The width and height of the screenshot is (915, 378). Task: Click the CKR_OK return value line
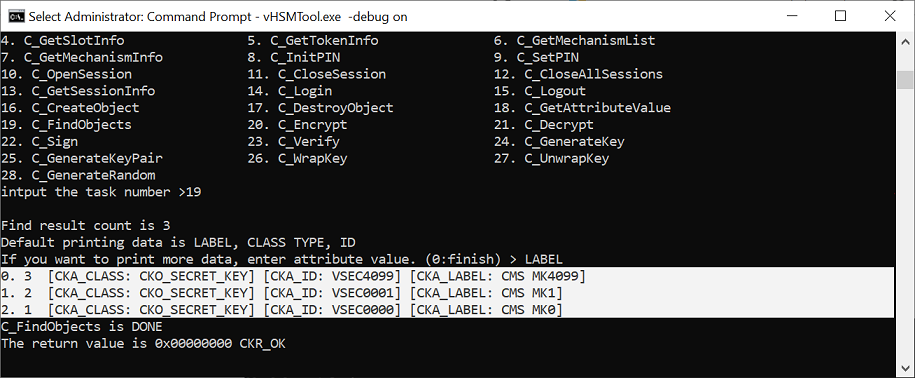point(144,344)
